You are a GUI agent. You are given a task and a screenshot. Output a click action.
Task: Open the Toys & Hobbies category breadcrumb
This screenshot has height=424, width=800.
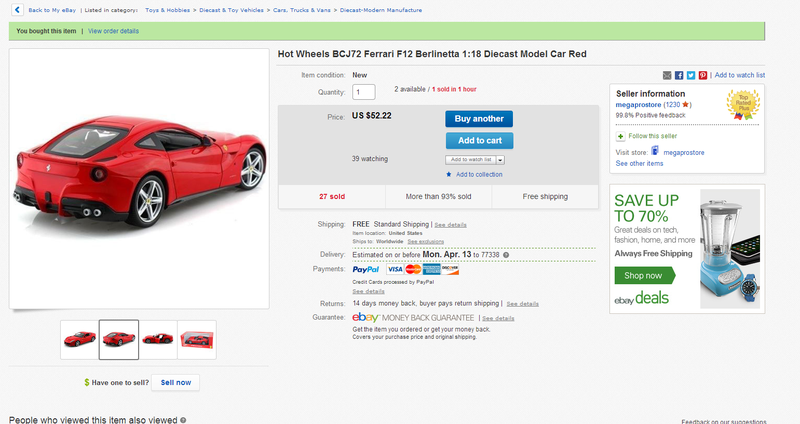[x=167, y=10]
